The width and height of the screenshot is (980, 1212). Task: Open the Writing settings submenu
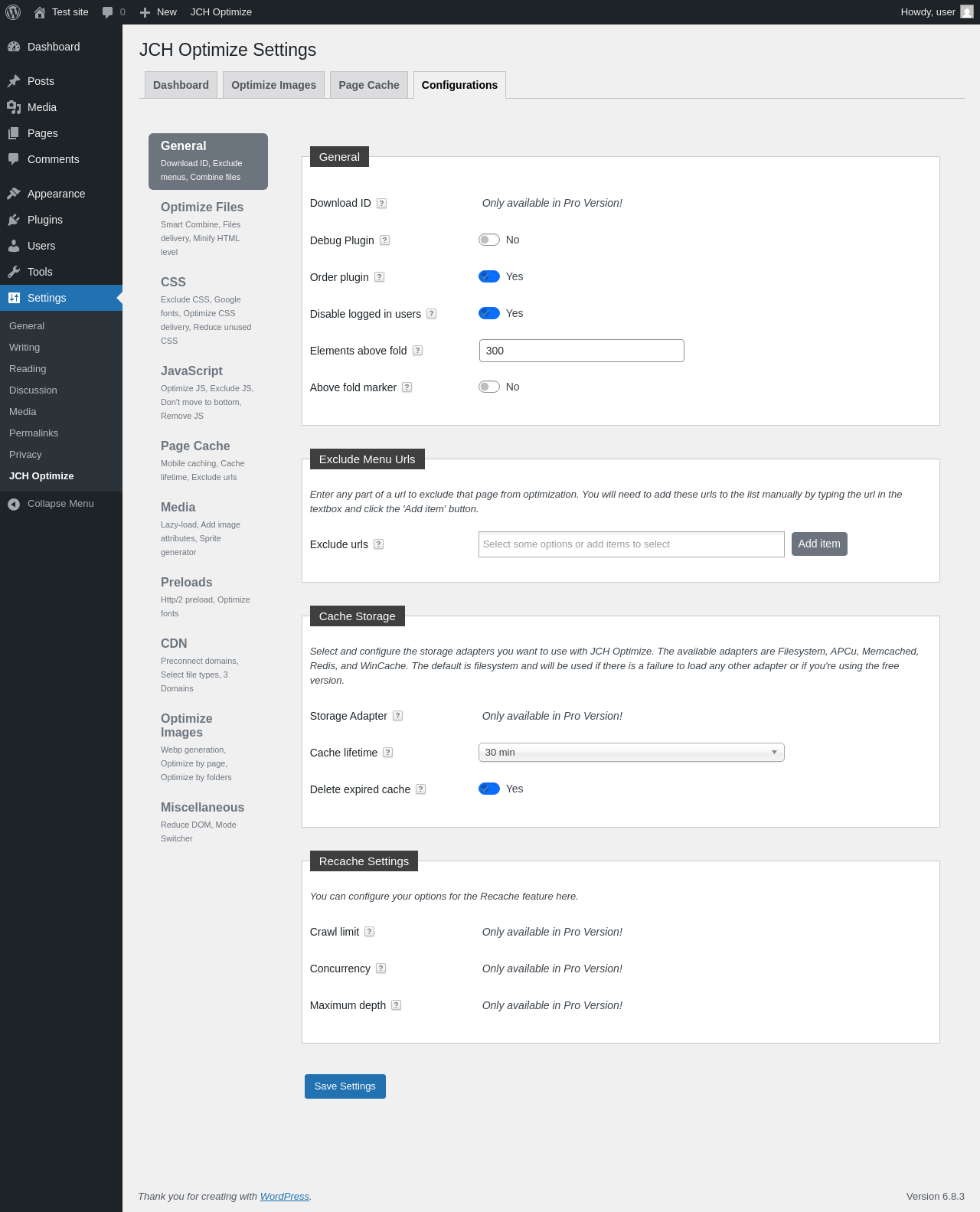pos(24,348)
